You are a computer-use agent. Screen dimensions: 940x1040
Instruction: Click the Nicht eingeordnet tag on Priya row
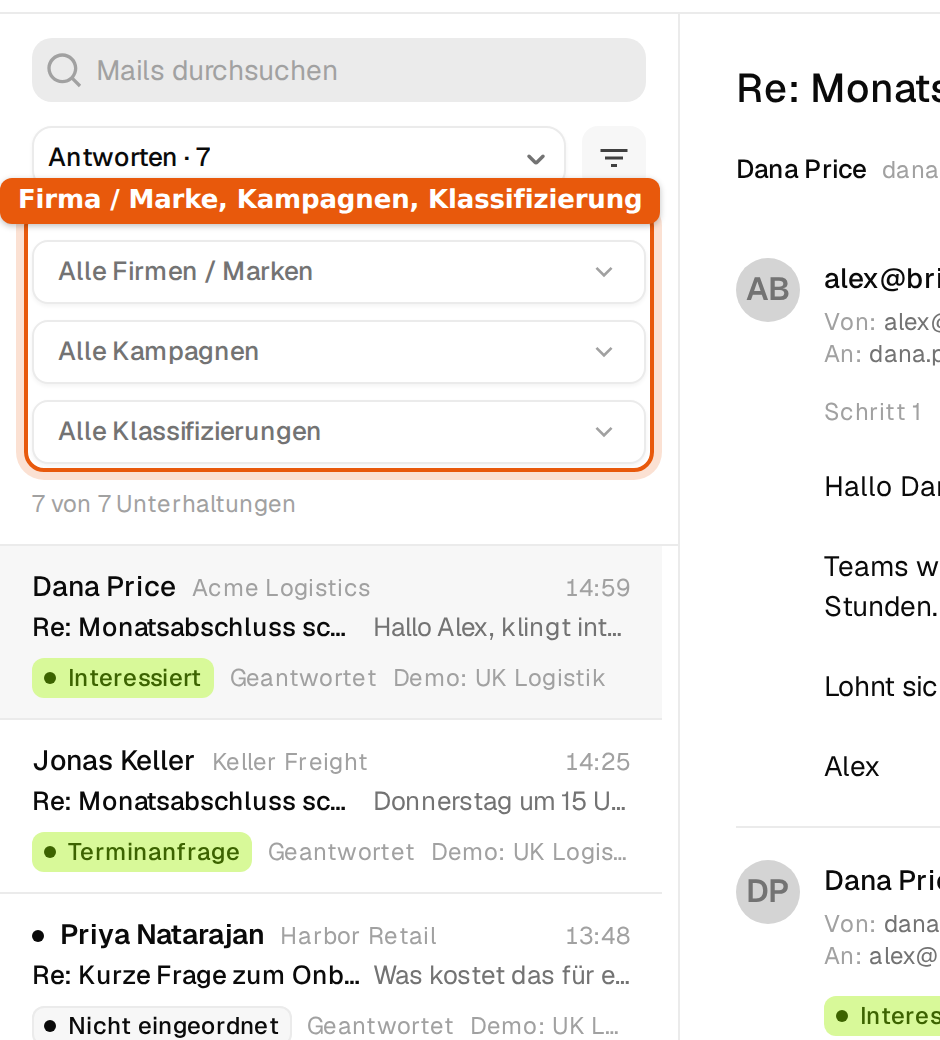162,1025
